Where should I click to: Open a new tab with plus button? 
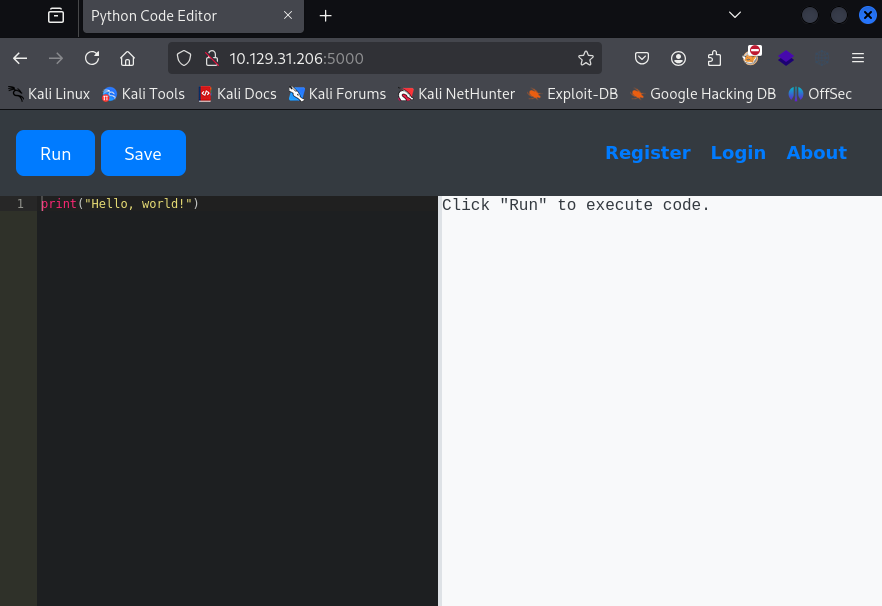click(325, 16)
